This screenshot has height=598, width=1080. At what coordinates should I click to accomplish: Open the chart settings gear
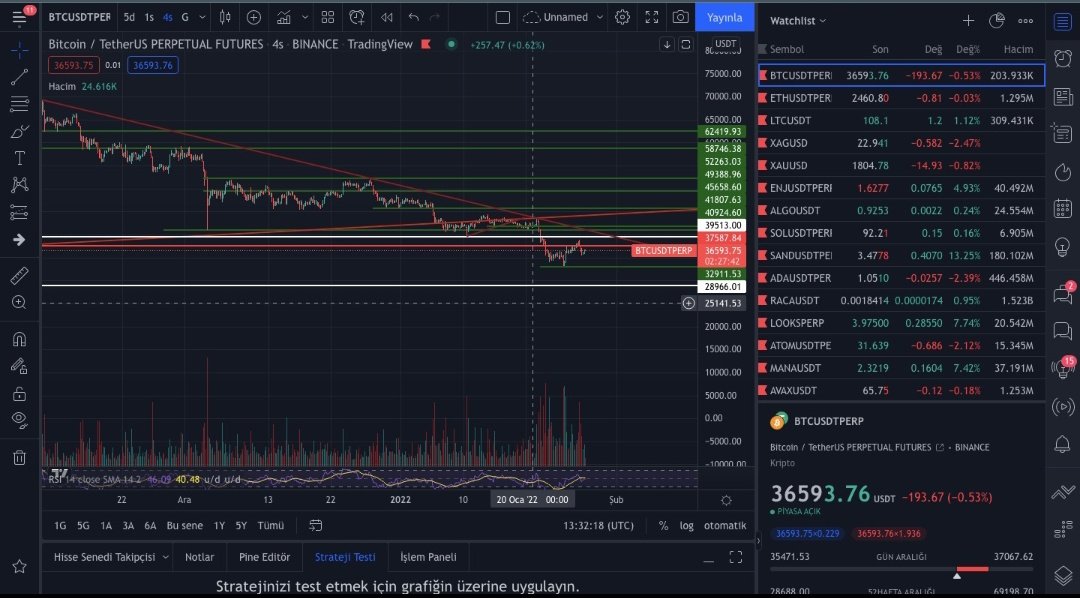click(x=622, y=17)
